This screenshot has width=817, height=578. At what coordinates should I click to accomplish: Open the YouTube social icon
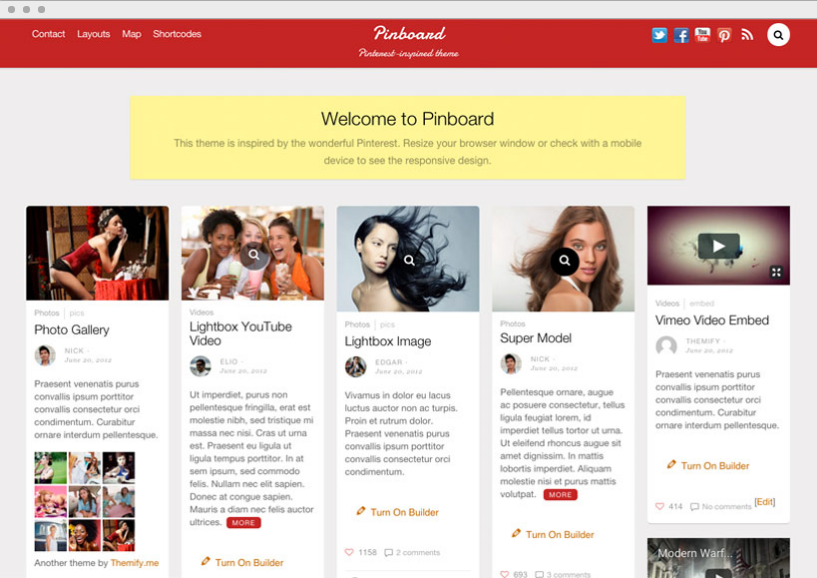(702, 35)
